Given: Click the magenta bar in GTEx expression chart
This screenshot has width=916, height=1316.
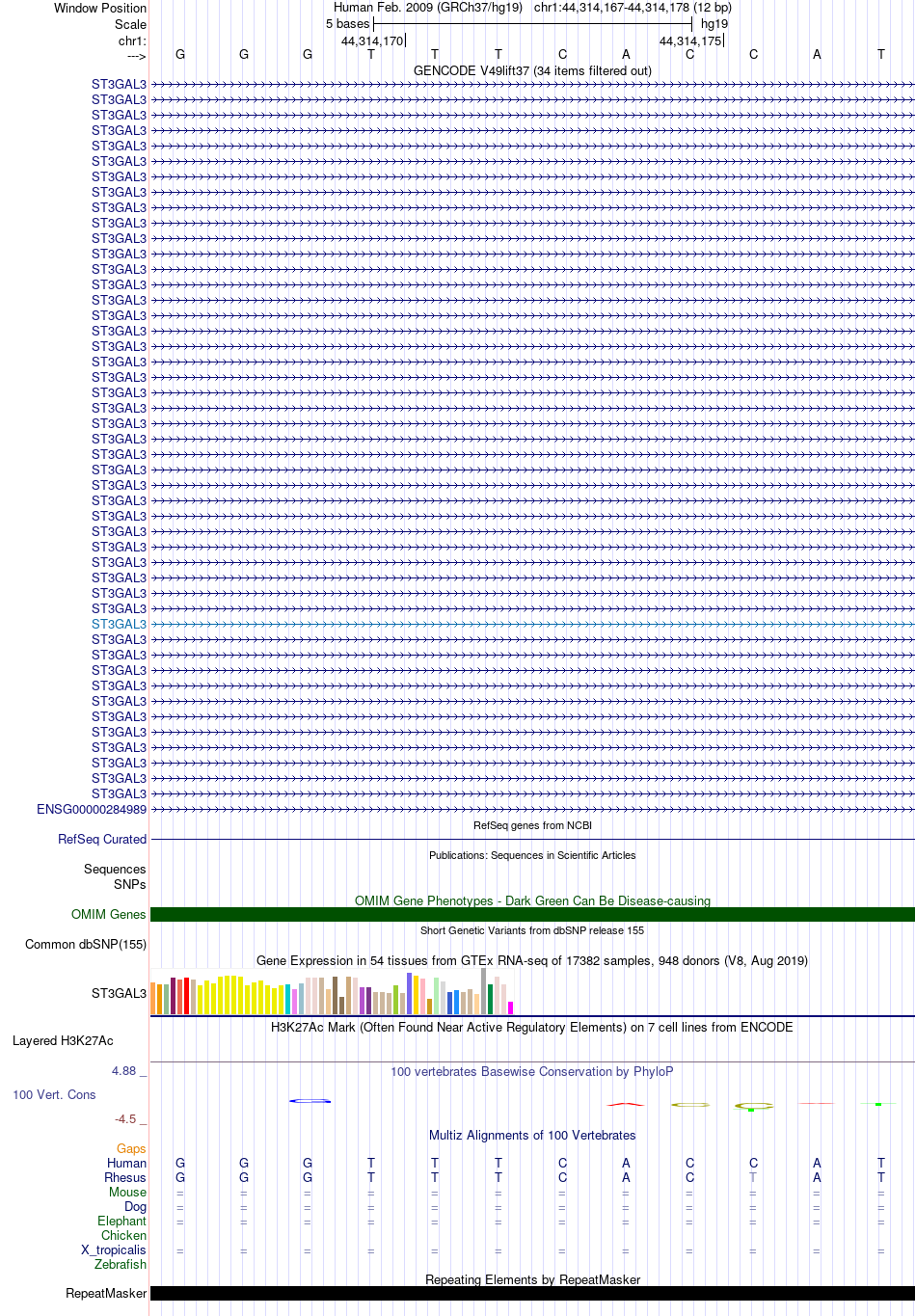Looking at the screenshot, I should [x=511, y=1007].
